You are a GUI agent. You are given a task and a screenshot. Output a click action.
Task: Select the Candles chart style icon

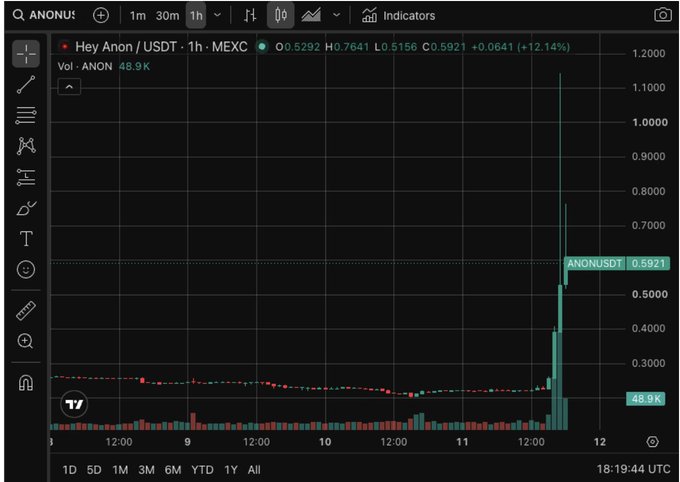coord(281,15)
